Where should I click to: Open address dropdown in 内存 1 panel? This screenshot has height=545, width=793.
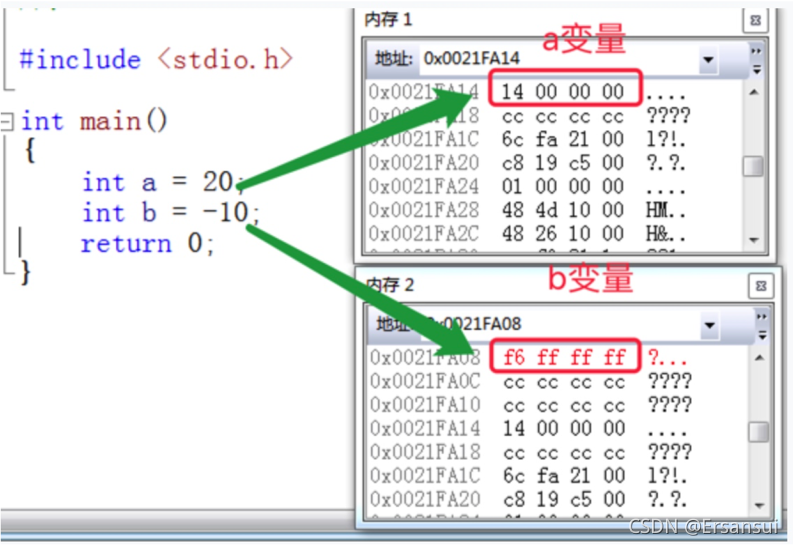pyautogui.click(x=708, y=60)
